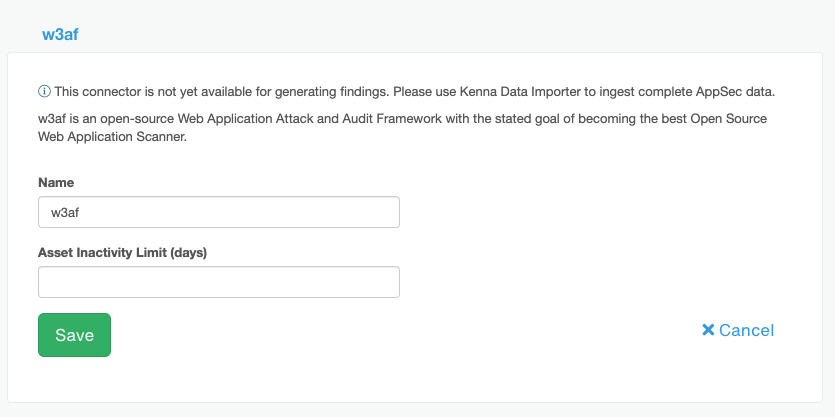
Task: Focus the Asset Inactivity Limit input field
Action: pyautogui.click(x=219, y=282)
